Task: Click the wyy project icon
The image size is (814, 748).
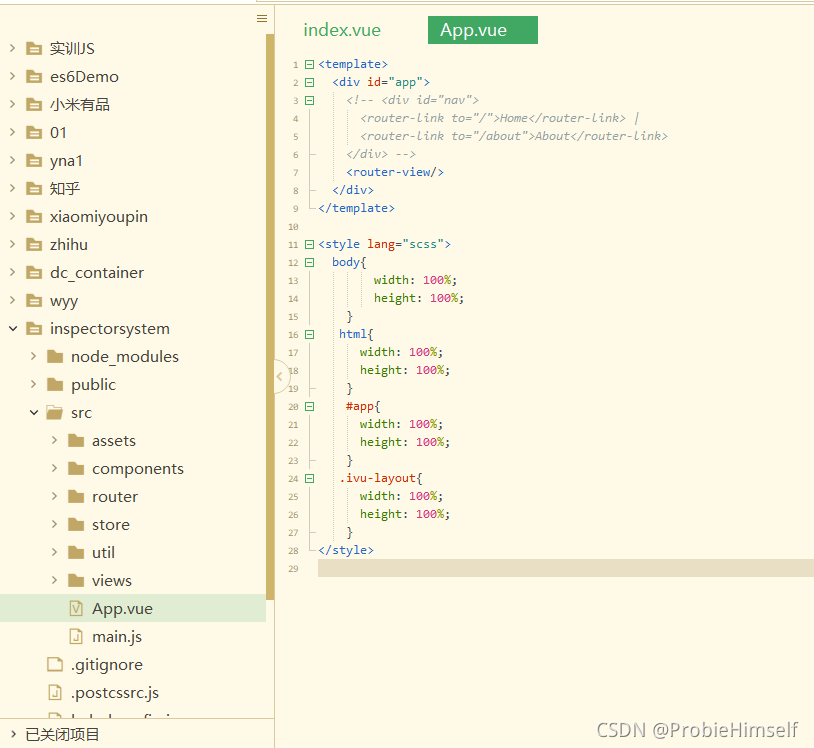Action: (x=34, y=301)
